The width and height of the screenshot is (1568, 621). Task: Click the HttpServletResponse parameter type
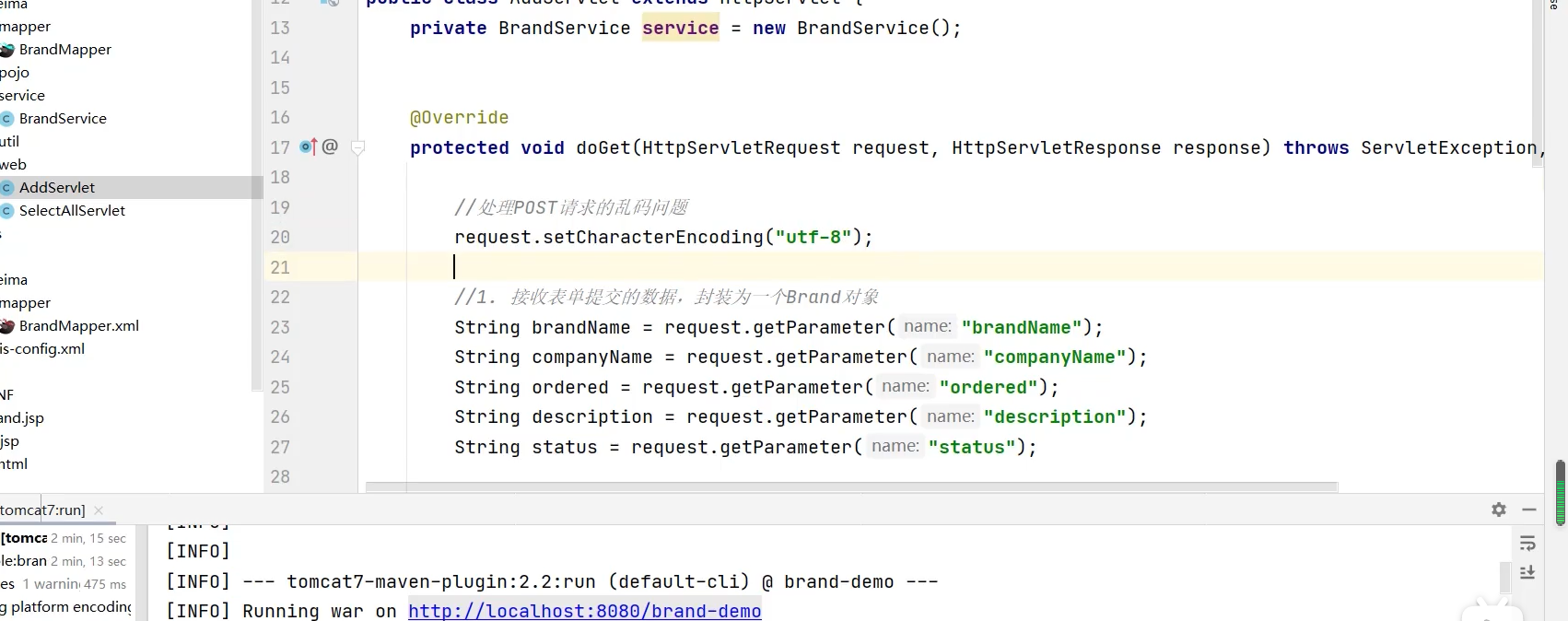(x=1056, y=147)
